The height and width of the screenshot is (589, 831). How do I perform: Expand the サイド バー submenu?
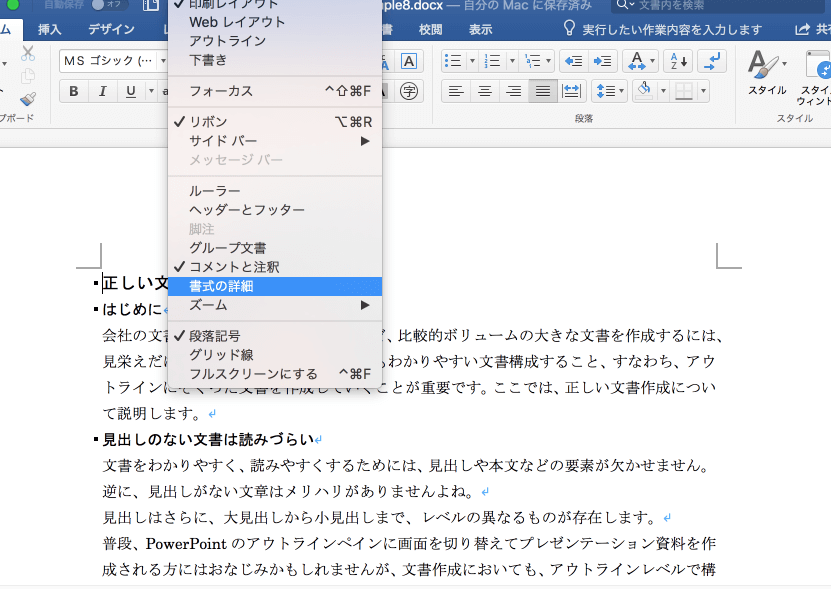[x=275, y=141]
